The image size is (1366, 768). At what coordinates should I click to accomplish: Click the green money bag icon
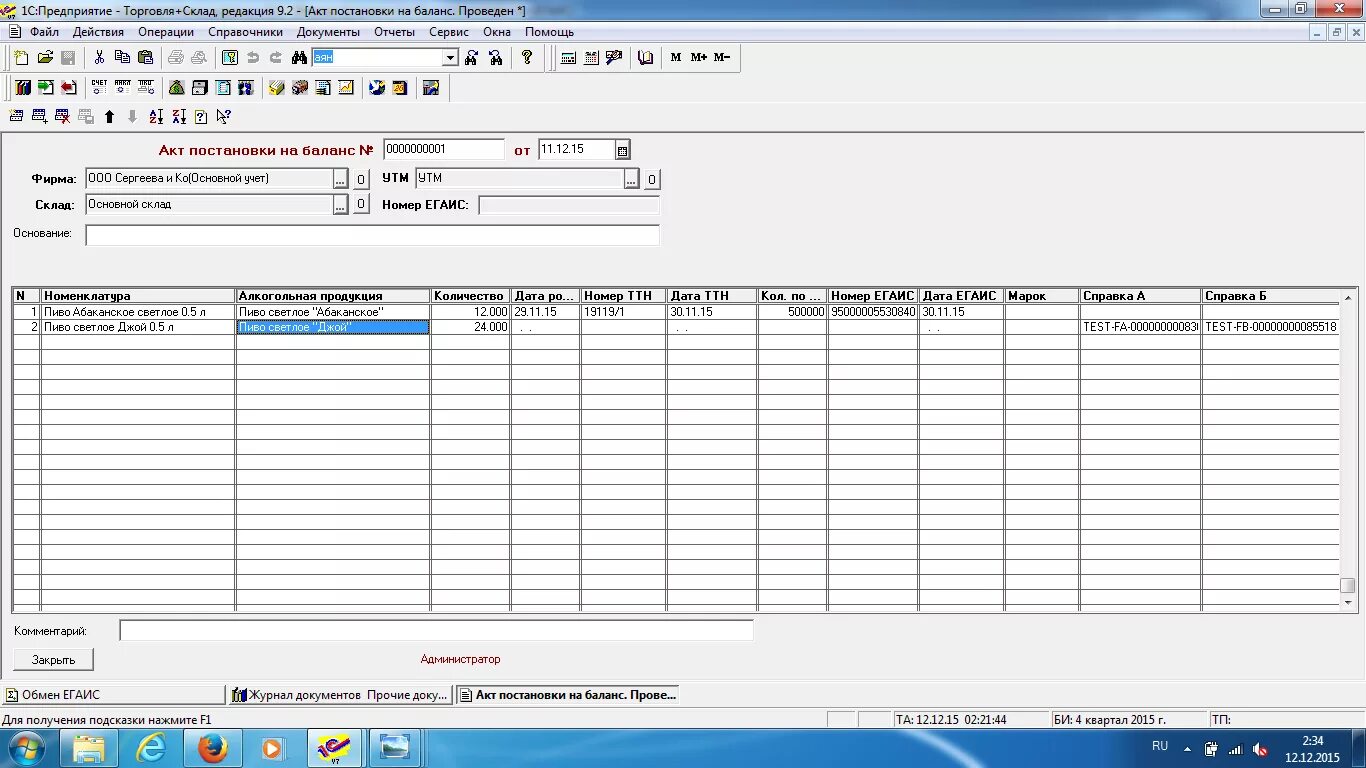coord(177,88)
